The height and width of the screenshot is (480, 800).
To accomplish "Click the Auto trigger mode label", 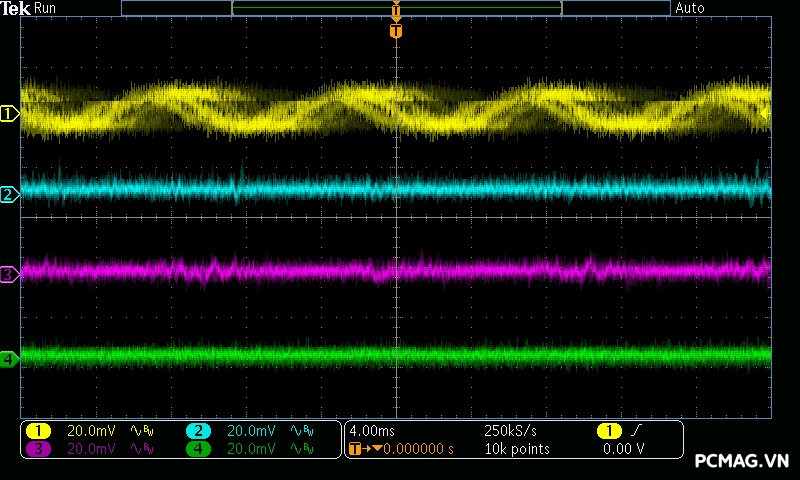I will (690, 8).
